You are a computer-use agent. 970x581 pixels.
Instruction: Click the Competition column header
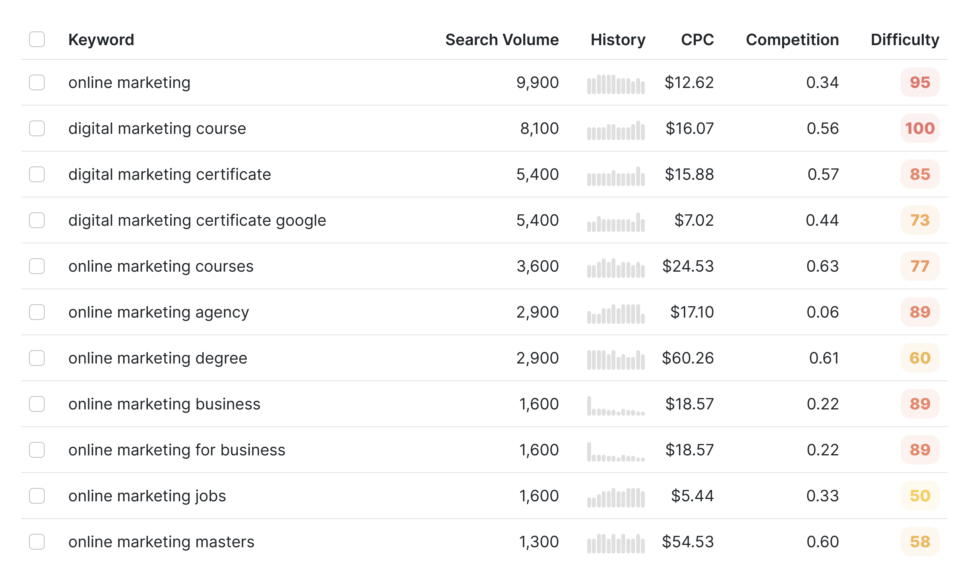tap(792, 40)
